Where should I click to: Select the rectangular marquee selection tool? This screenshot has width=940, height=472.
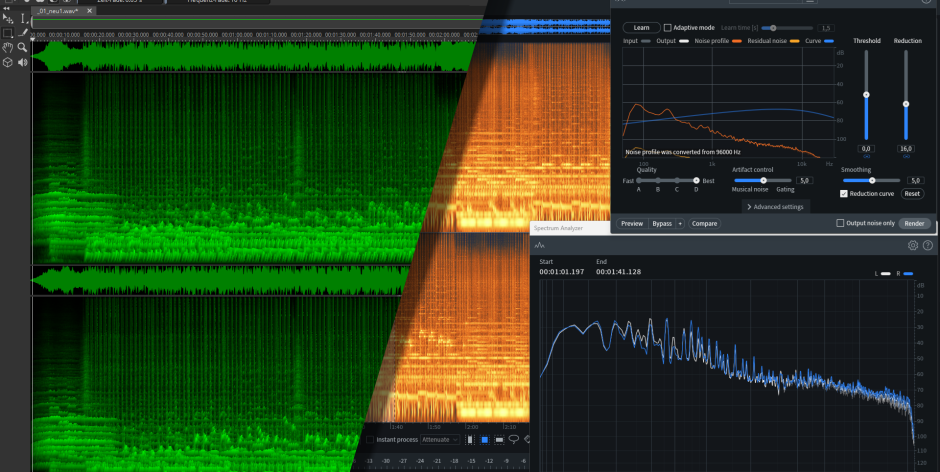(8, 33)
